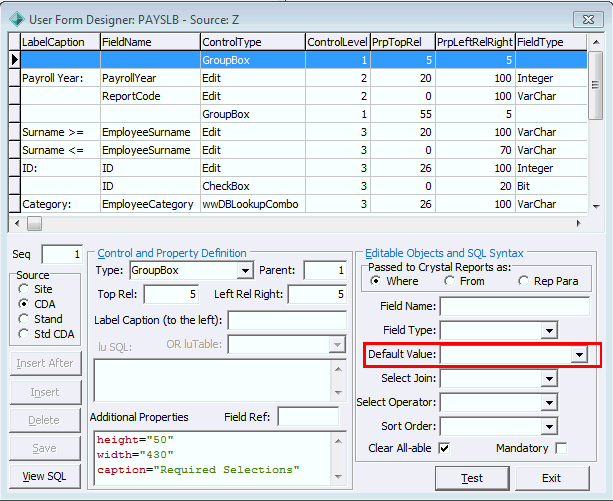Select the Stand source radio button
The image size is (613, 501).
(24, 319)
